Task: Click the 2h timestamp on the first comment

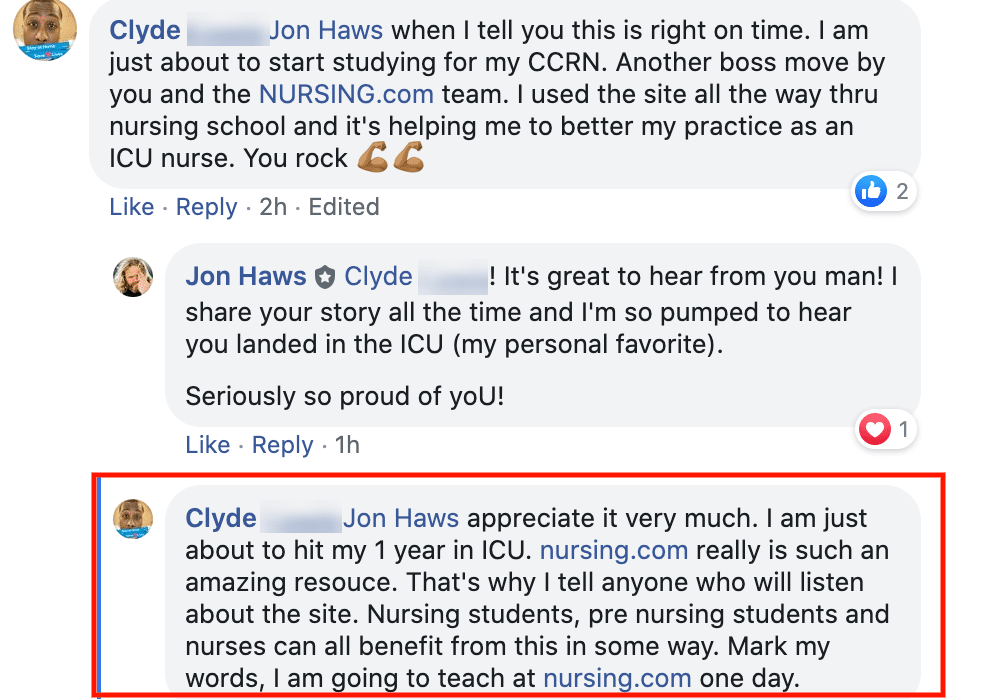Action: [x=272, y=207]
